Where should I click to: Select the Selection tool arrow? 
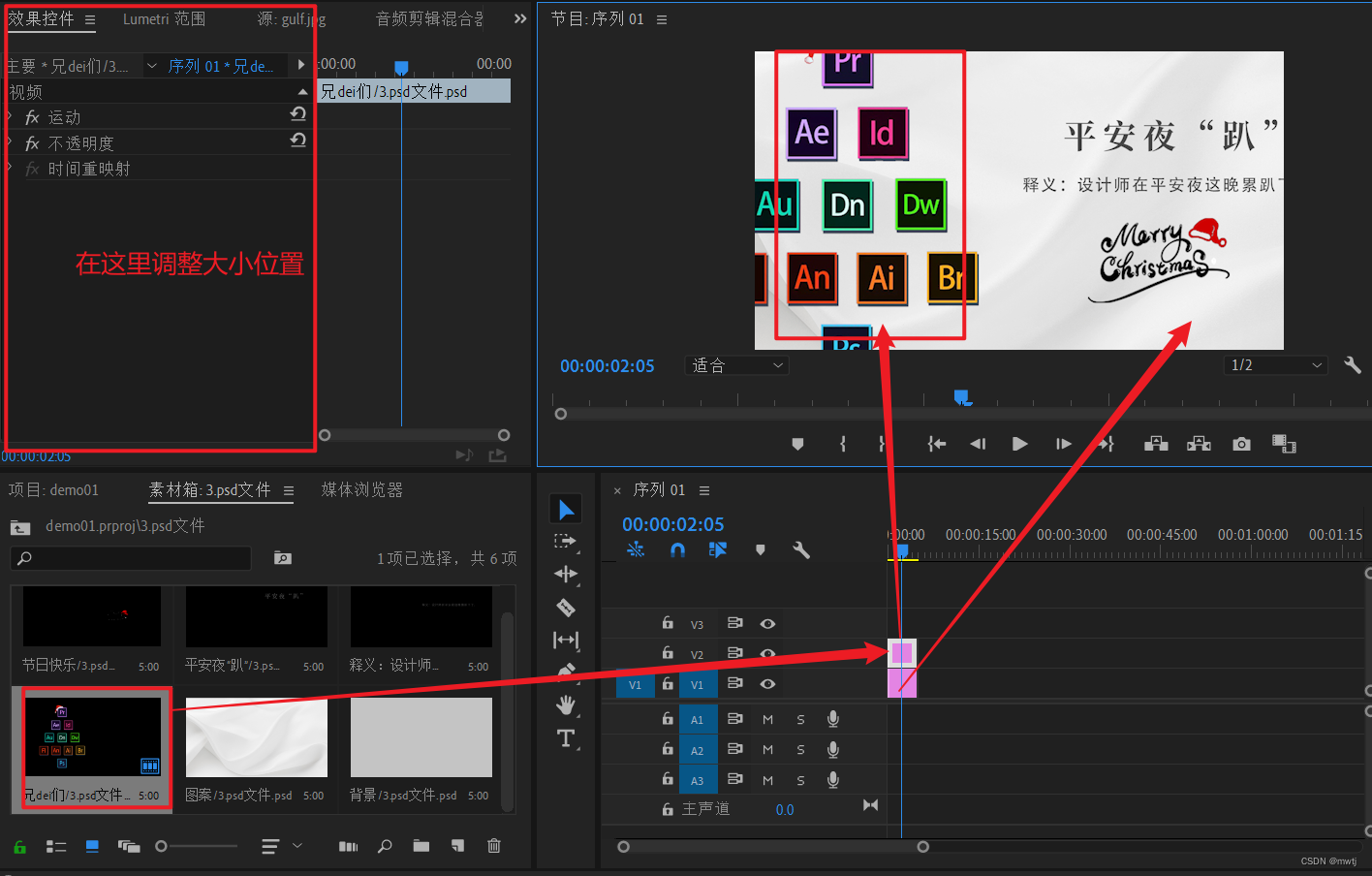(566, 510)
